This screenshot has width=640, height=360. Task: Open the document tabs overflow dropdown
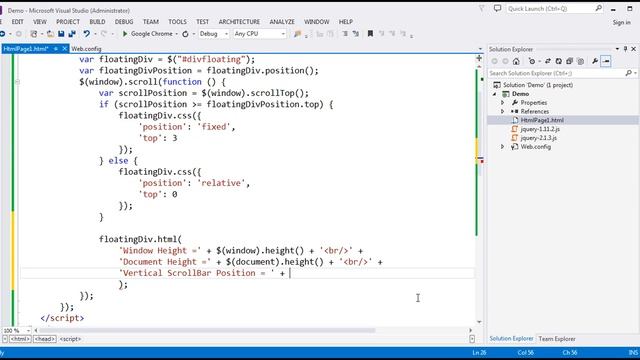(480, 49)
